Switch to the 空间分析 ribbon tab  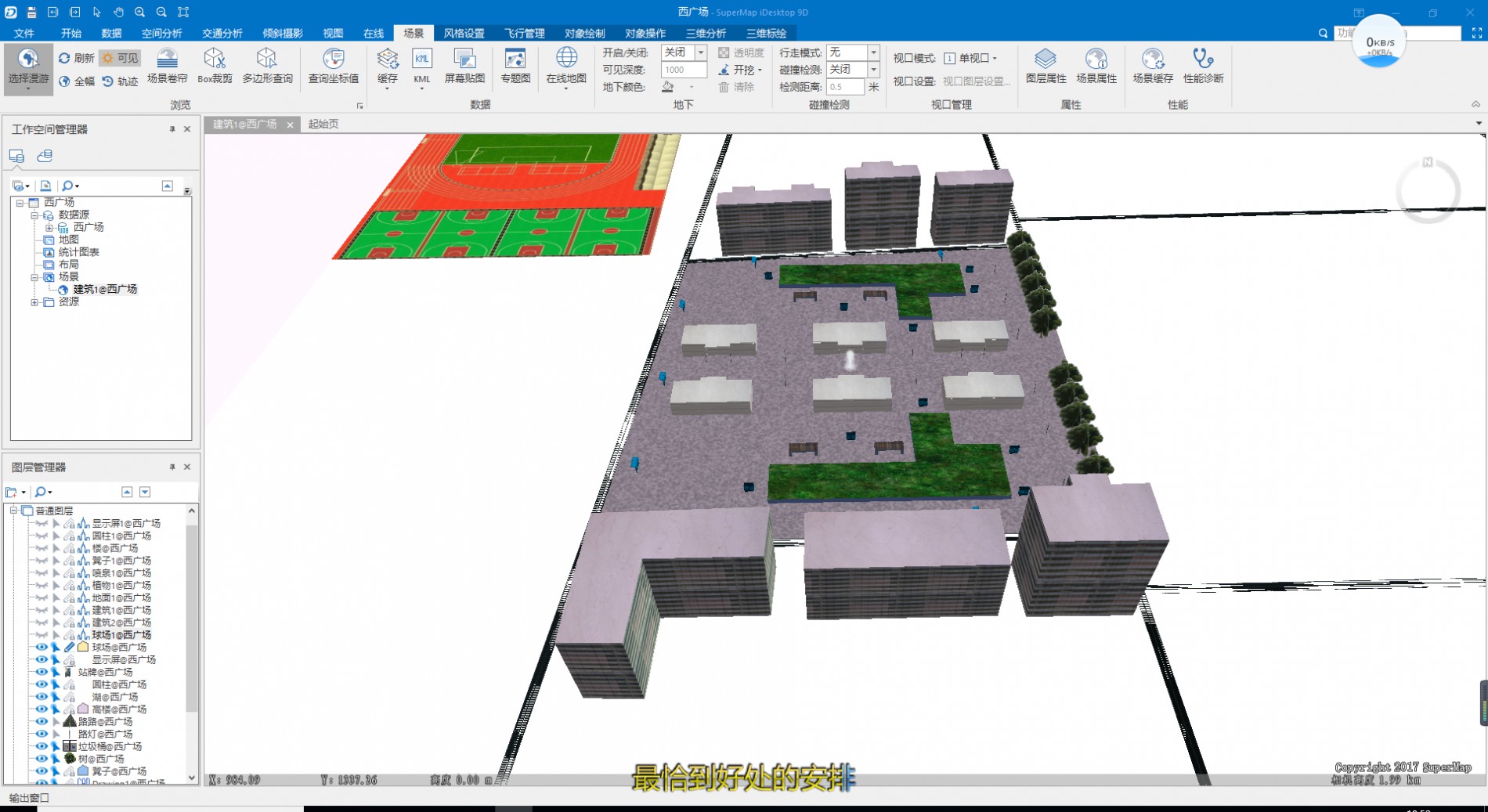[x=161, y=33]
